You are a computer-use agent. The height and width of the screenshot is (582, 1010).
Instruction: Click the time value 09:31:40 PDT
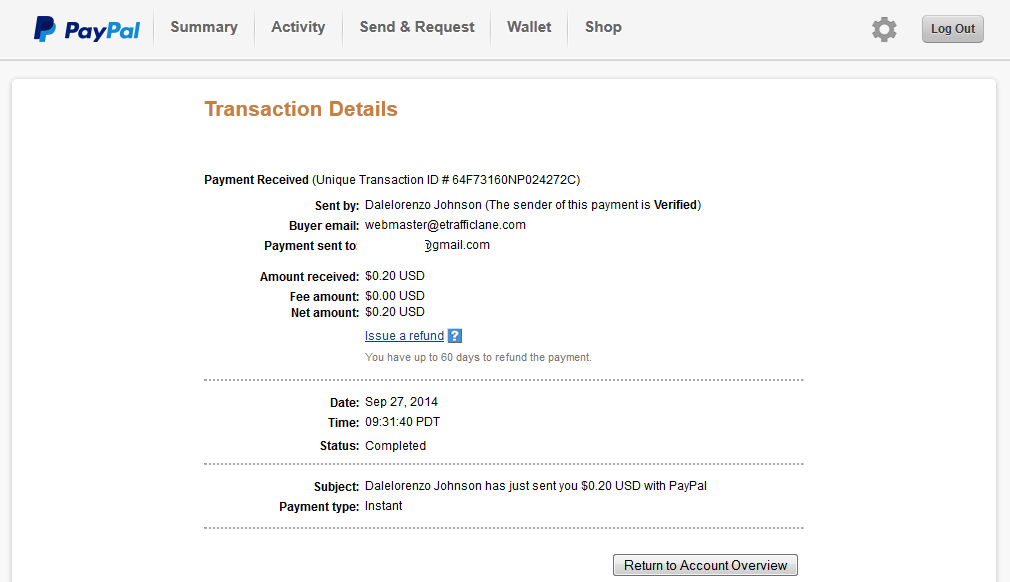tap(403, 422)
